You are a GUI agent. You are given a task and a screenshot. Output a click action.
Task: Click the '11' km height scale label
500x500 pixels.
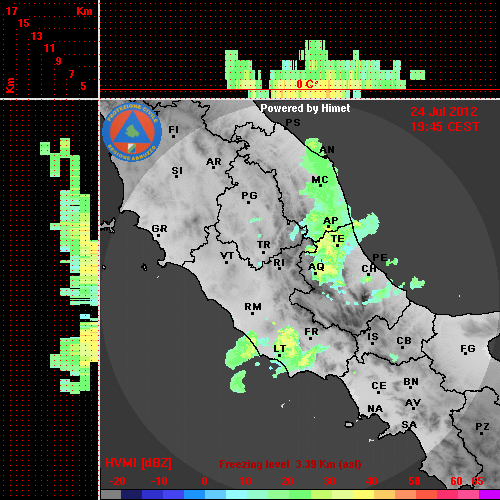pos(49,48)
